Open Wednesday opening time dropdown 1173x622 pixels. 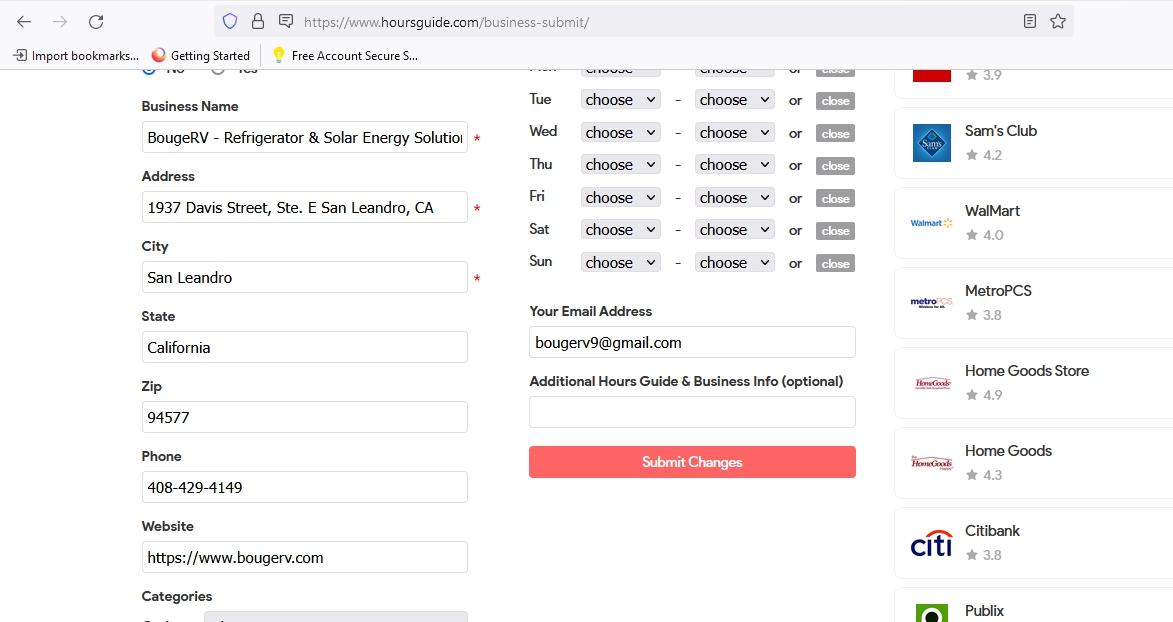coord(620,133)
